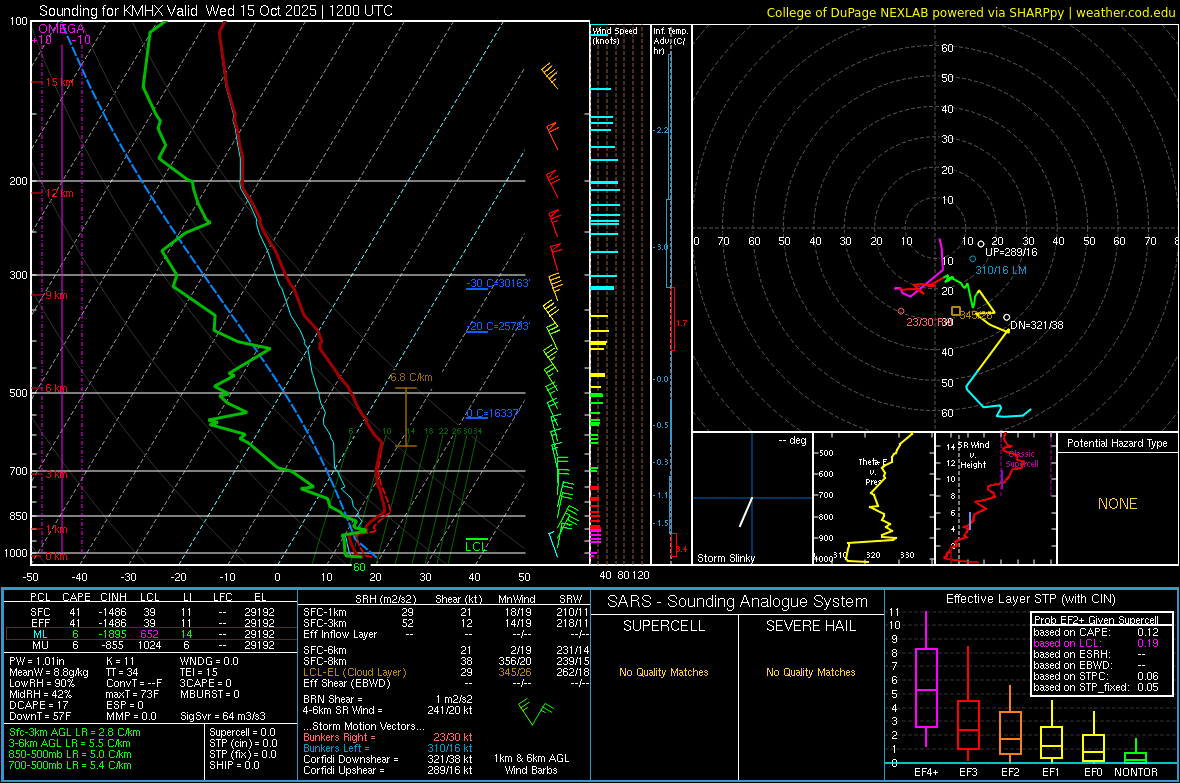Screen dimensions: 1180x783
Task: Click 'Bunkers Right = 23/30 kt' text
Action: point(388,737)
